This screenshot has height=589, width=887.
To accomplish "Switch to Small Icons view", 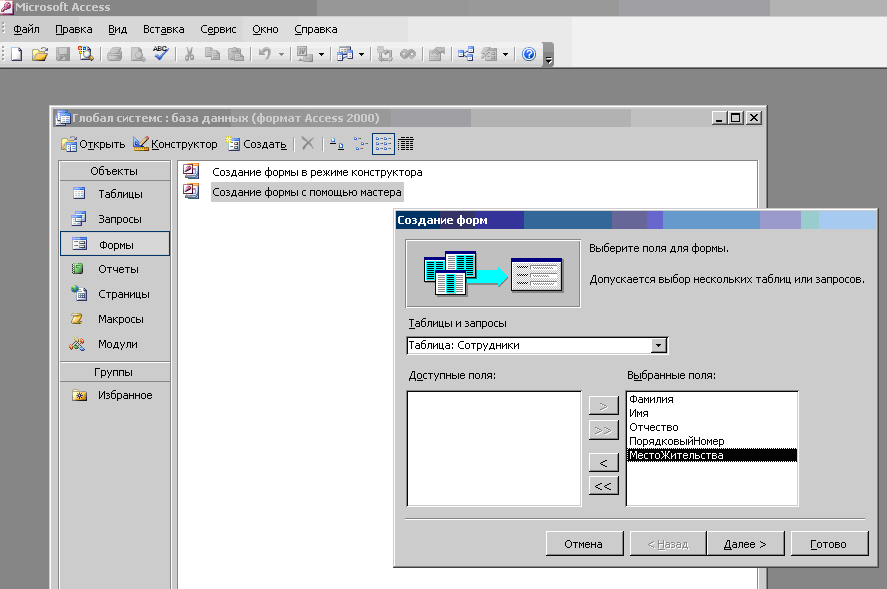I will click(360, 144).
